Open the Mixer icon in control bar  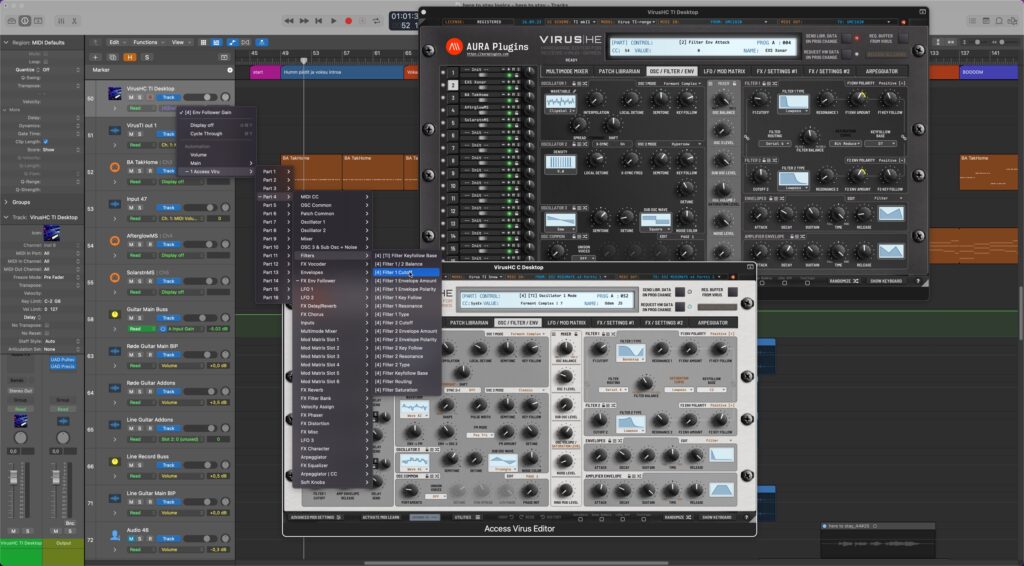click(x=61, y=21)
